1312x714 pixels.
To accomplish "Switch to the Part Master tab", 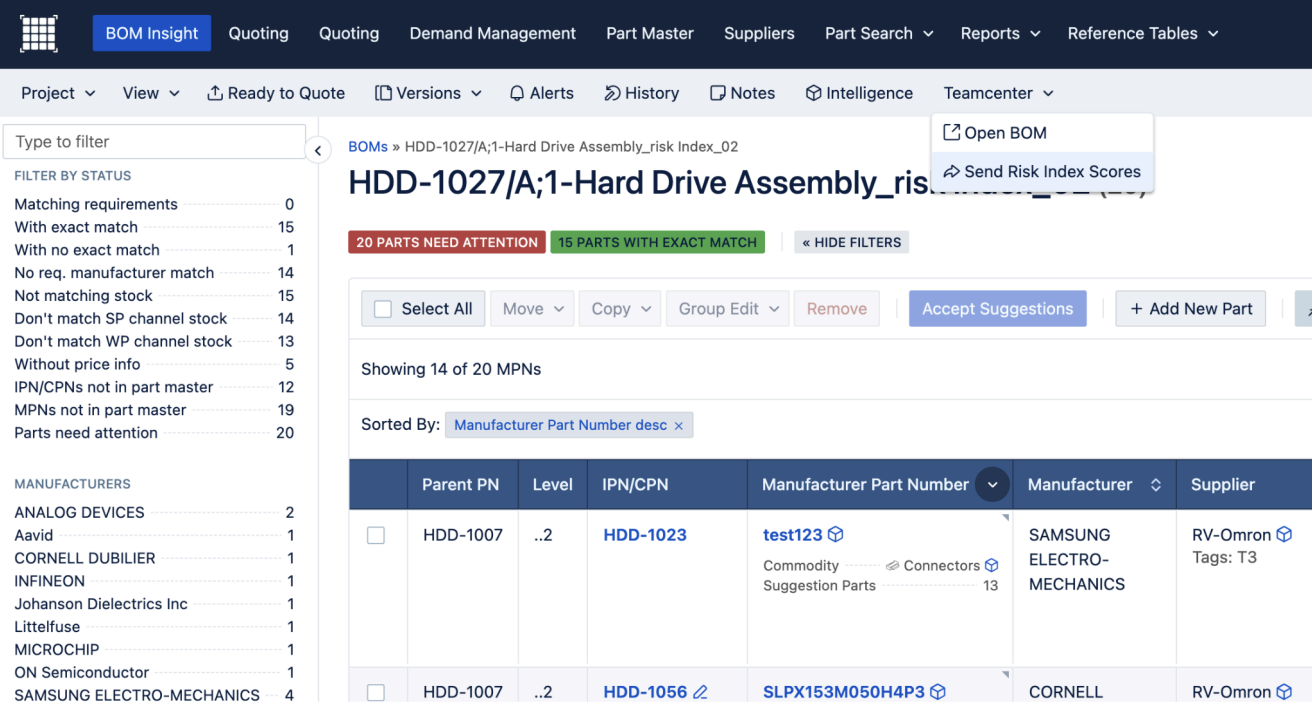I will [x=650, y=33].
